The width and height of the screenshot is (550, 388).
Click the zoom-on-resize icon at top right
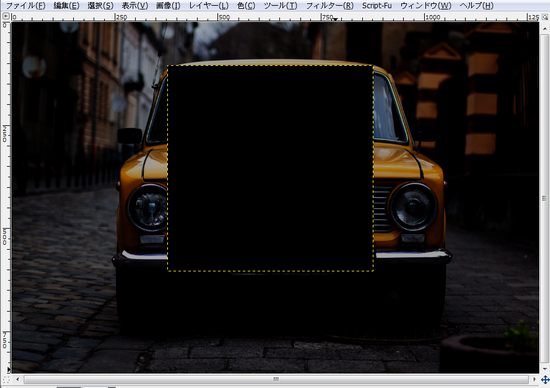545,16
